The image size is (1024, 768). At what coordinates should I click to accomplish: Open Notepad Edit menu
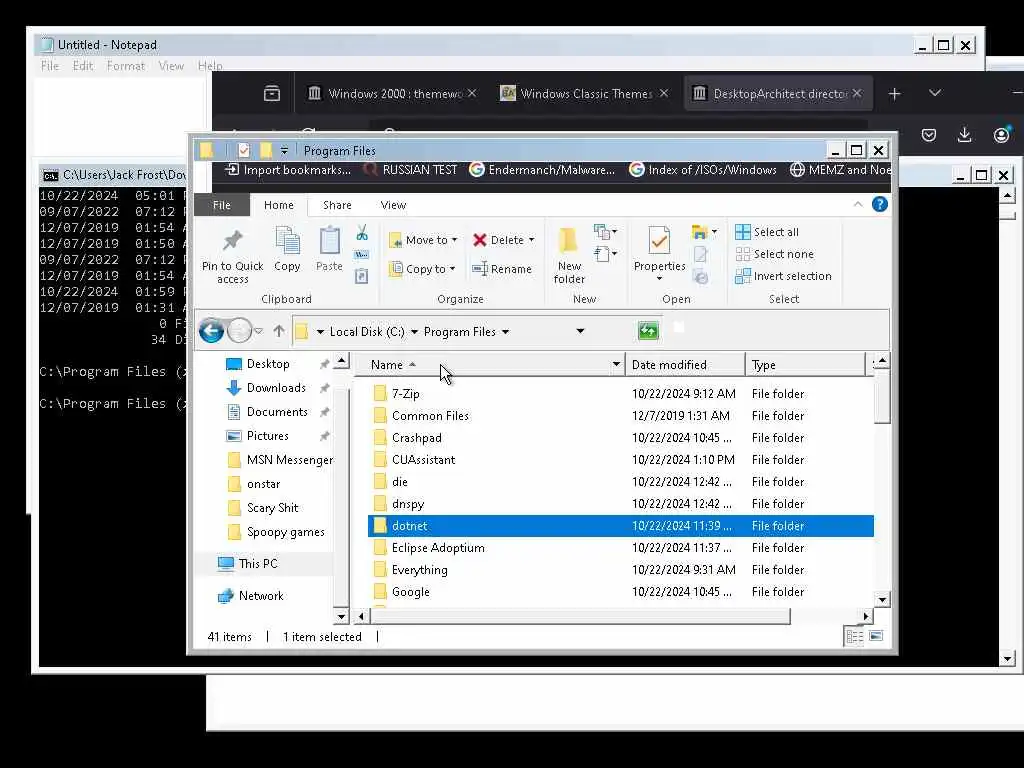pyautogui.click(x=82, y=66)
